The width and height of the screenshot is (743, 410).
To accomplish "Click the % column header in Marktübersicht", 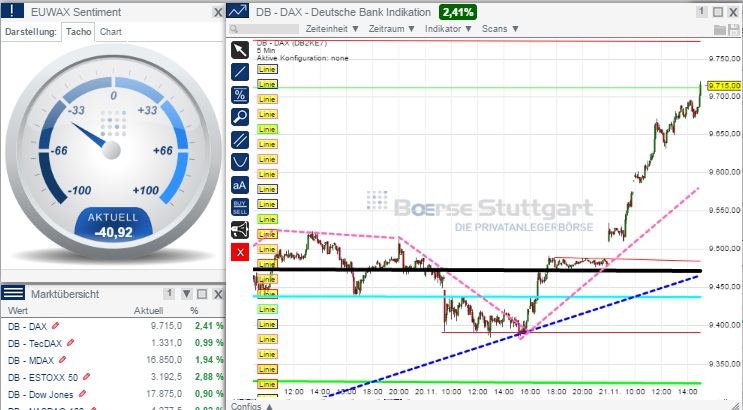I will click(x=194, y=310).
